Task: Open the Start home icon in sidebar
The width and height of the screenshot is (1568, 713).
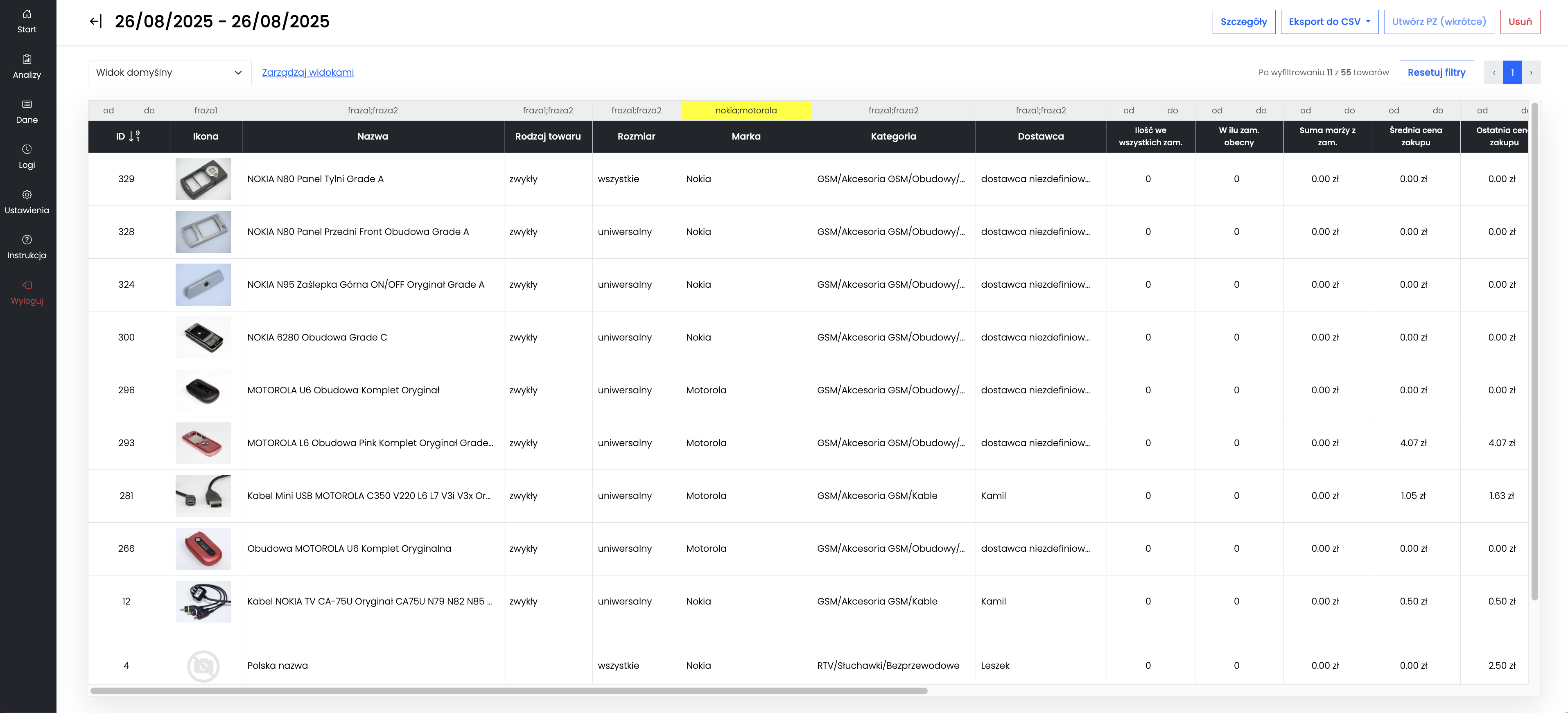Action: [27, 14]
